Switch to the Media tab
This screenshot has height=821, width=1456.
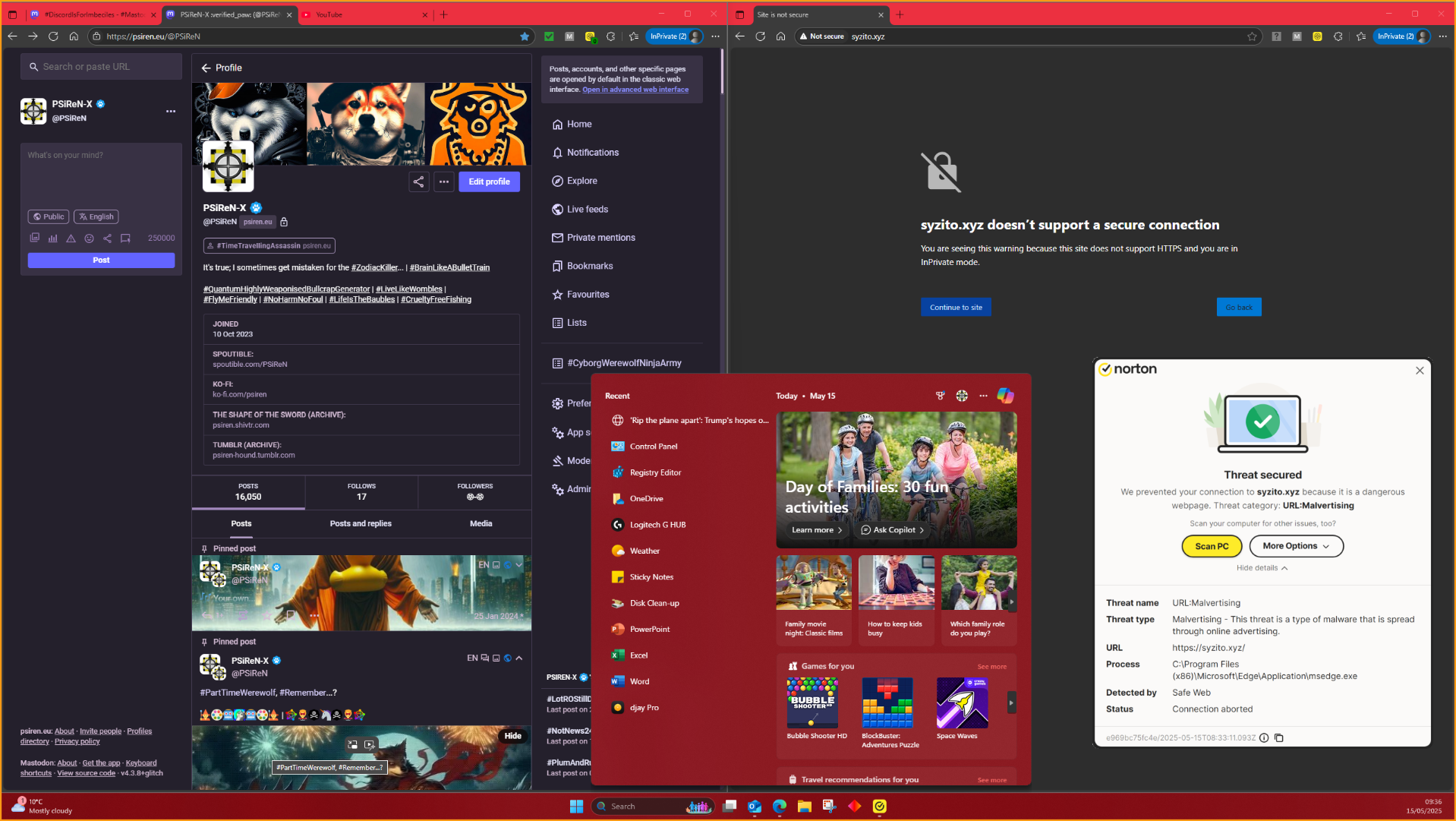click(481, 523)
